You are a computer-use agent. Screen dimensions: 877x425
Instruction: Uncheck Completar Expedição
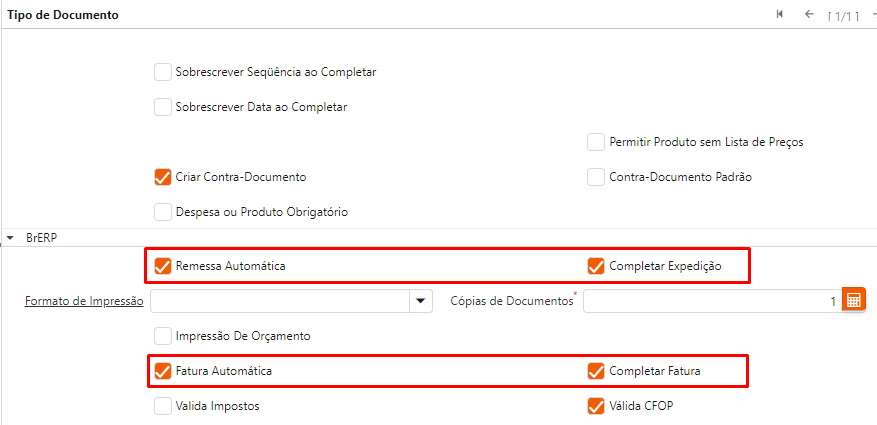point(596,266)
